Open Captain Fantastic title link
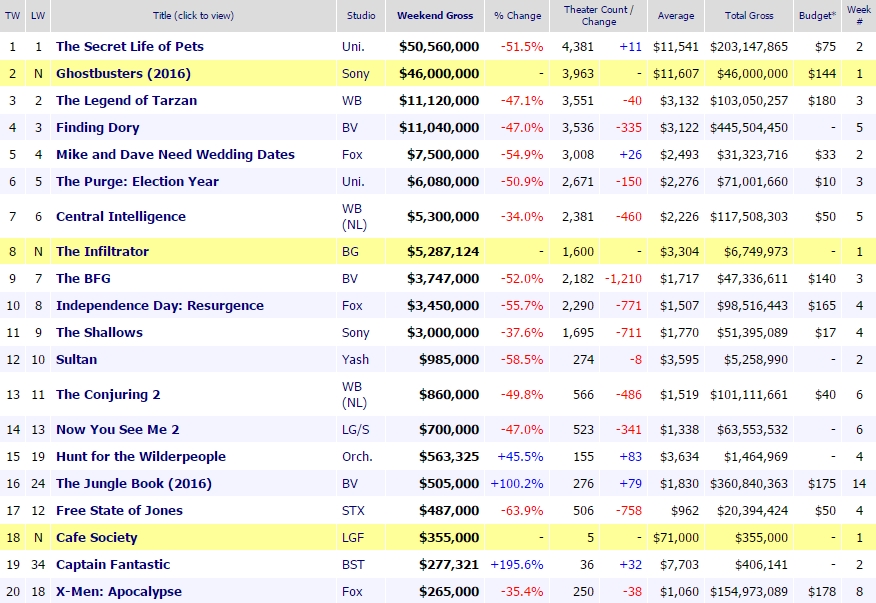The height and width of the screenshot is (603, 876). click(113, 564)
